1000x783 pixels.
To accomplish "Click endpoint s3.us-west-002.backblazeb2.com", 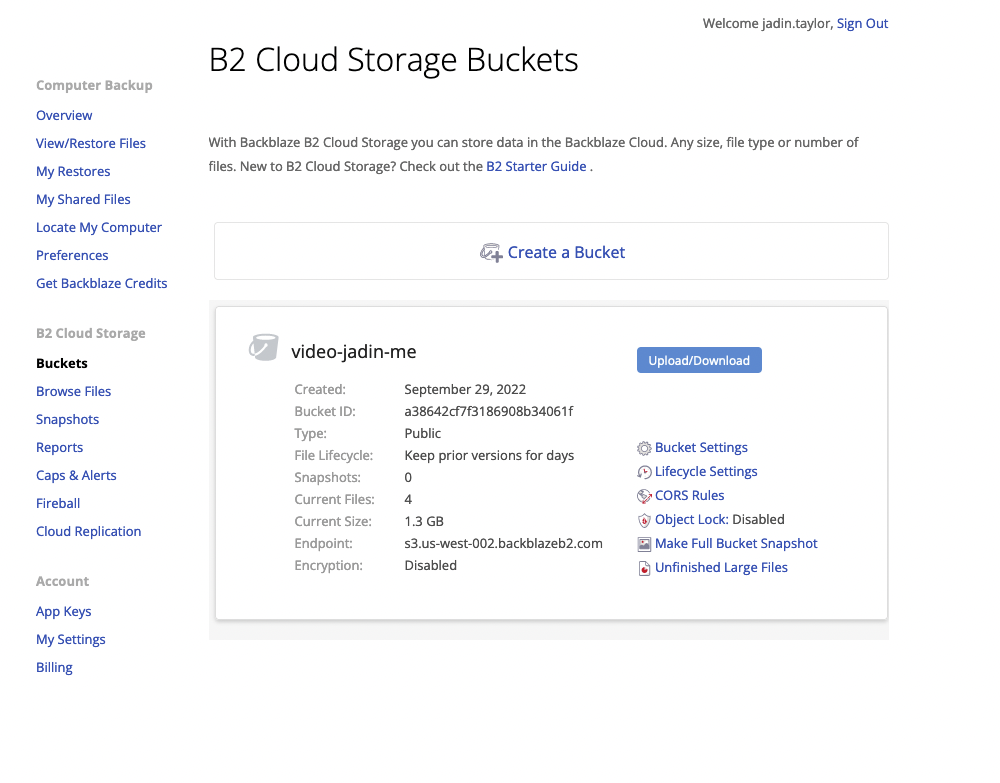I will [503, 543].
